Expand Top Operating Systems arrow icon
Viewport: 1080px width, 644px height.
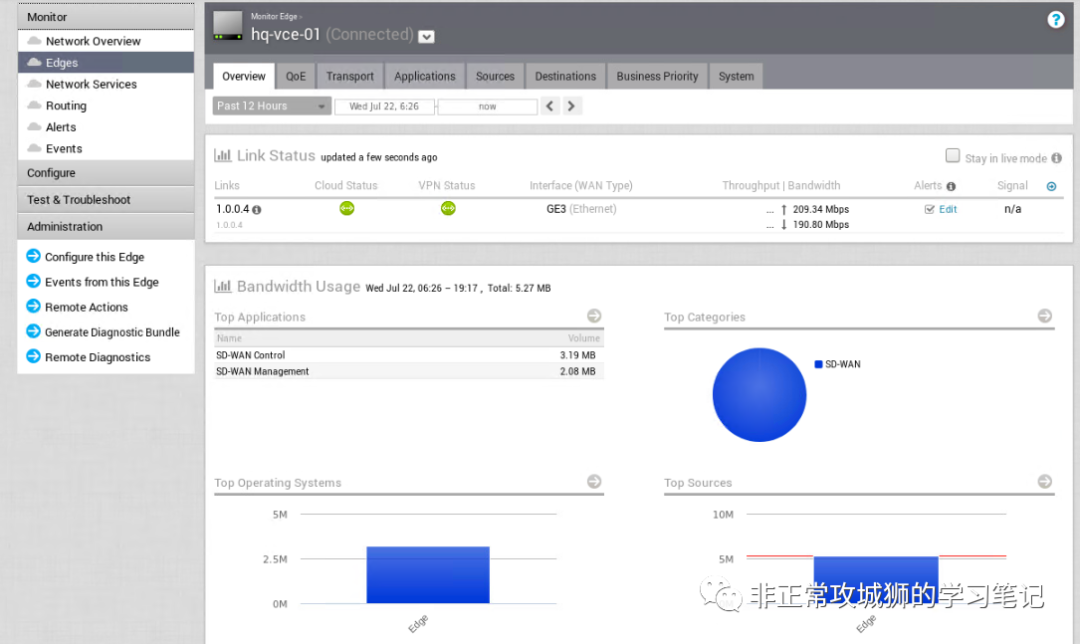(594, 481)
